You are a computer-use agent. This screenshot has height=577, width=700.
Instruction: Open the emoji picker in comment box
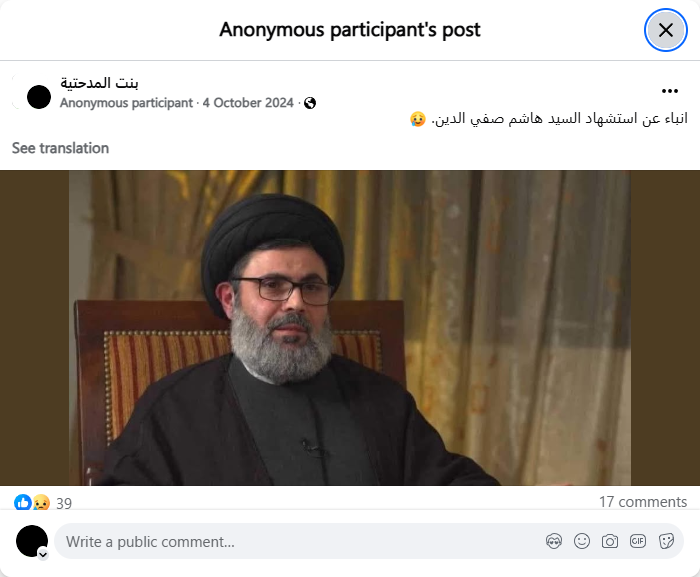pos(582,541)
